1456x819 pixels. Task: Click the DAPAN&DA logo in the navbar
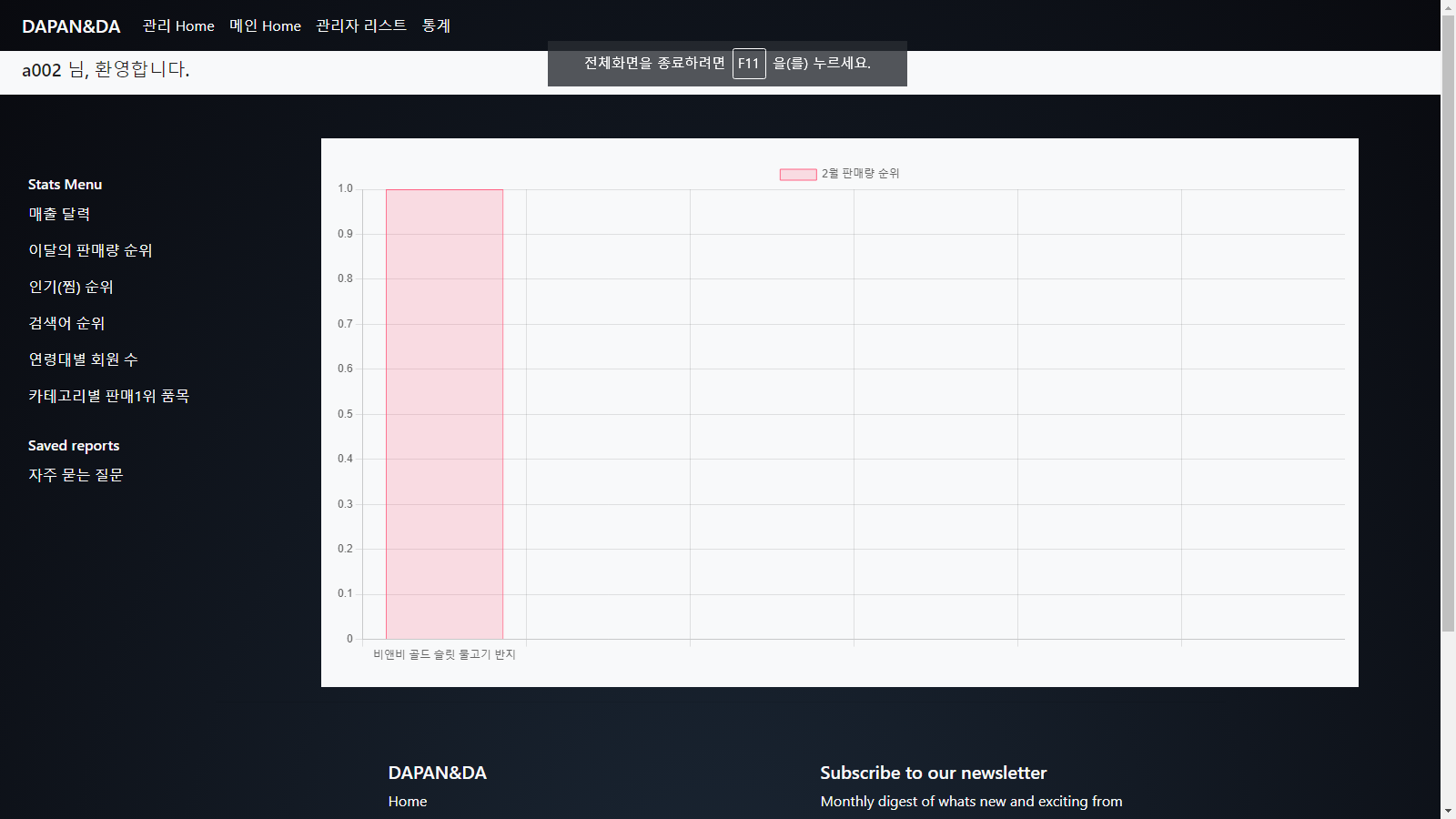pyautogui.click(x=72, y=25)
